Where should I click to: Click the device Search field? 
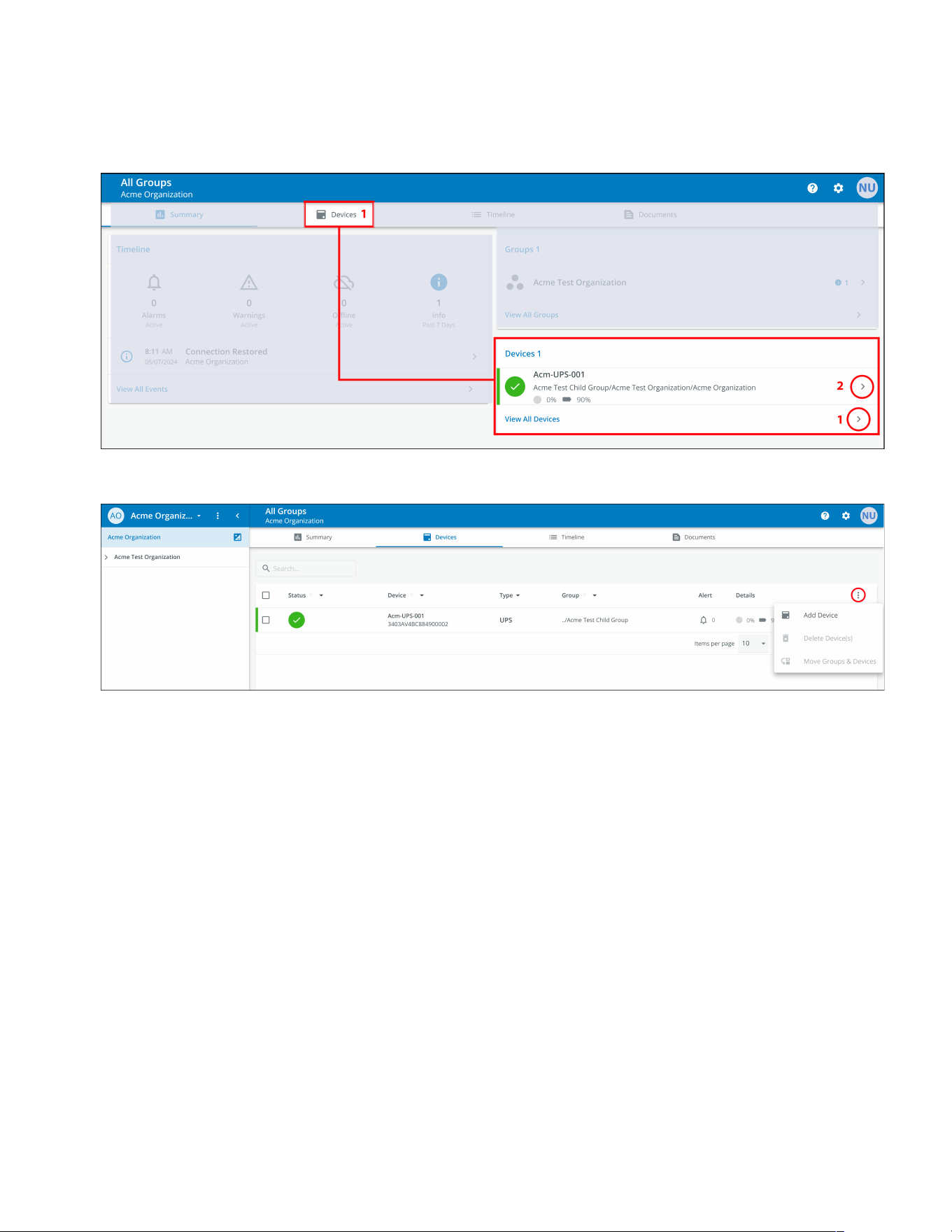(x=306, y=569)
